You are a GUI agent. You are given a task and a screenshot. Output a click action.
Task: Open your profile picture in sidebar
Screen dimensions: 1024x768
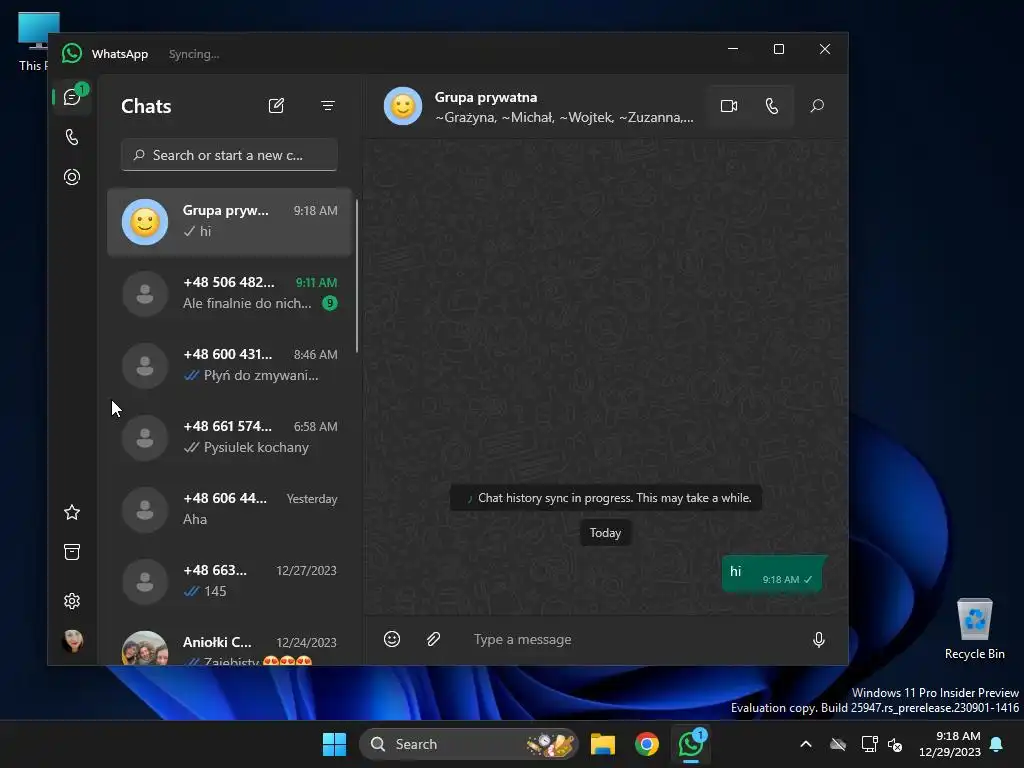[72, 641]
